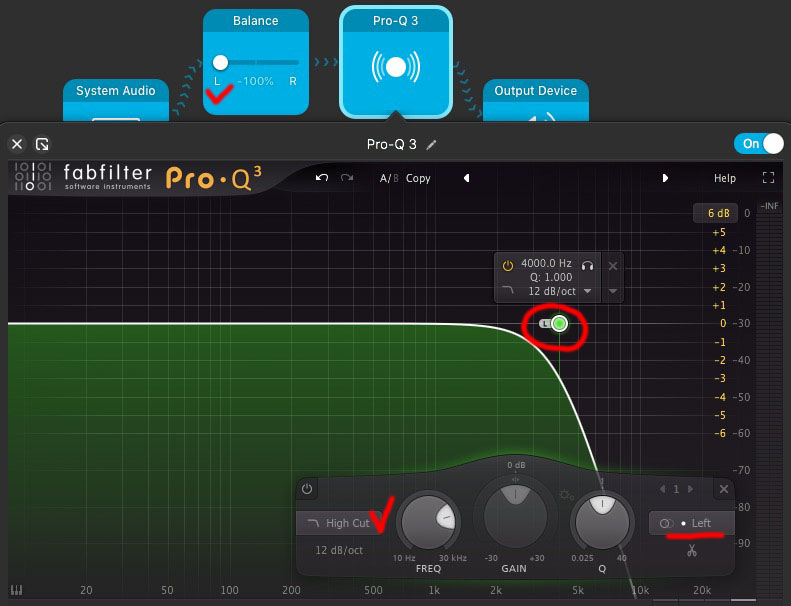Open the Help menu
791x606 pixels.
pyautogui.click(x=724, y=178)
